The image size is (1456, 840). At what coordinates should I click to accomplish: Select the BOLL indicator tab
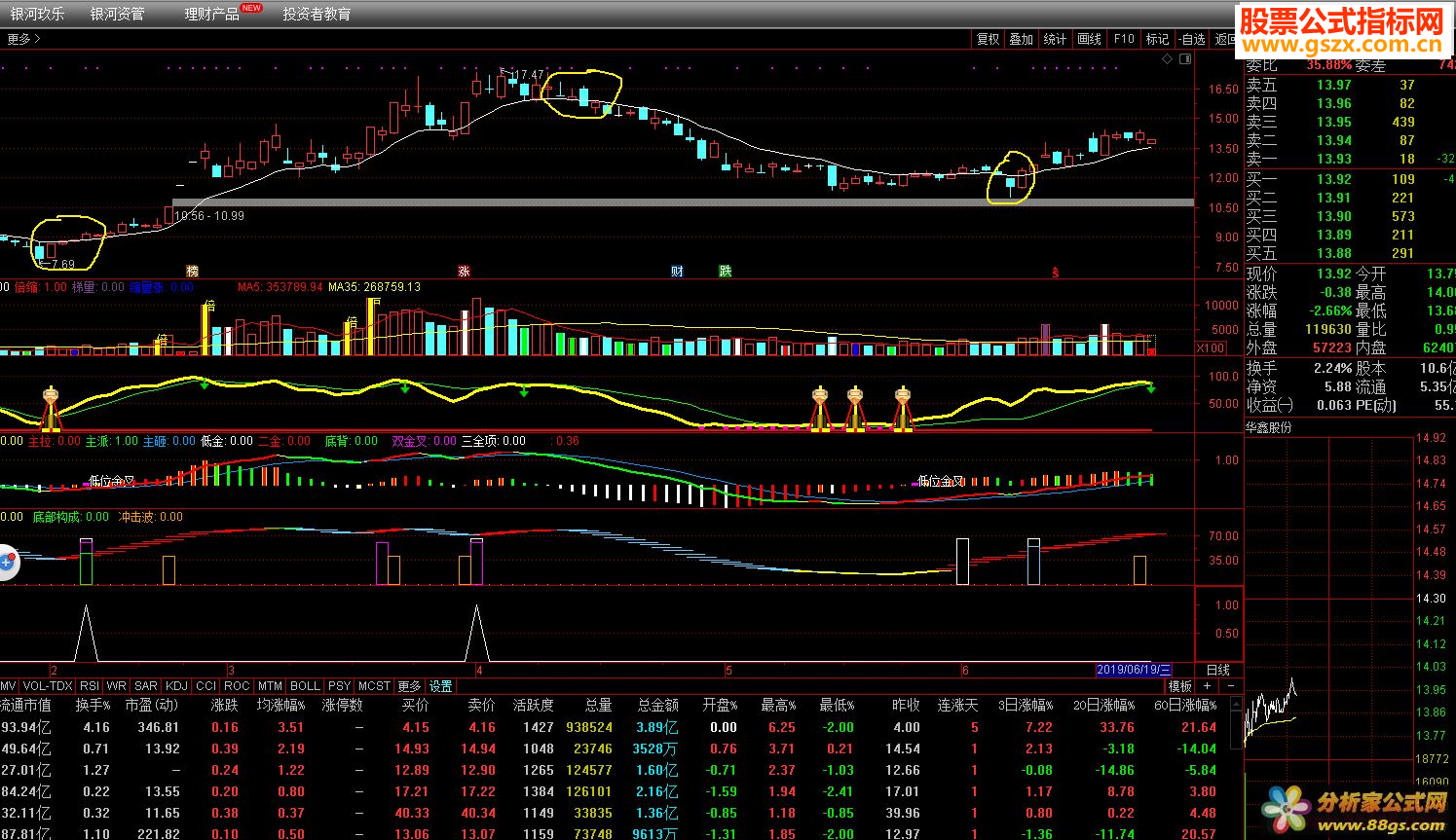(x=306, y=686)
